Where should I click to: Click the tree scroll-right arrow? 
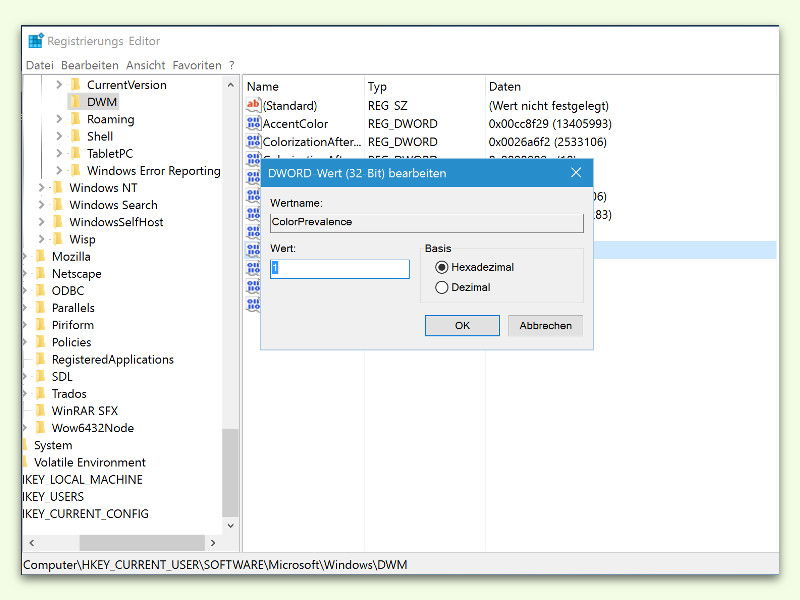(213, 543)
